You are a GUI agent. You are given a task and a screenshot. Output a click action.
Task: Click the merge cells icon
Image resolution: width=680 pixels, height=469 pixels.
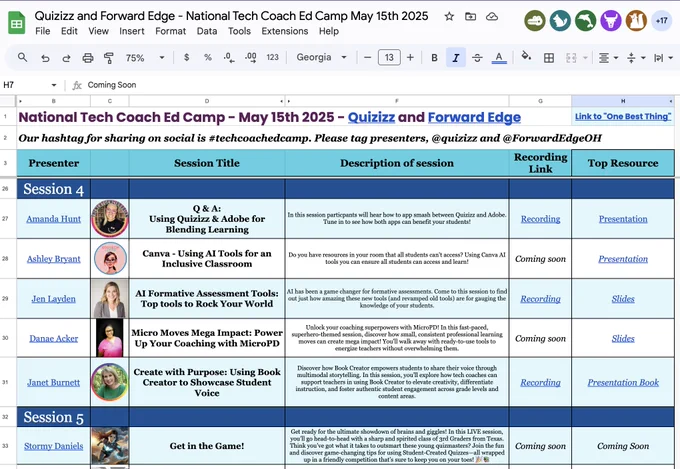pyautogui.click(x=571, y=58)
